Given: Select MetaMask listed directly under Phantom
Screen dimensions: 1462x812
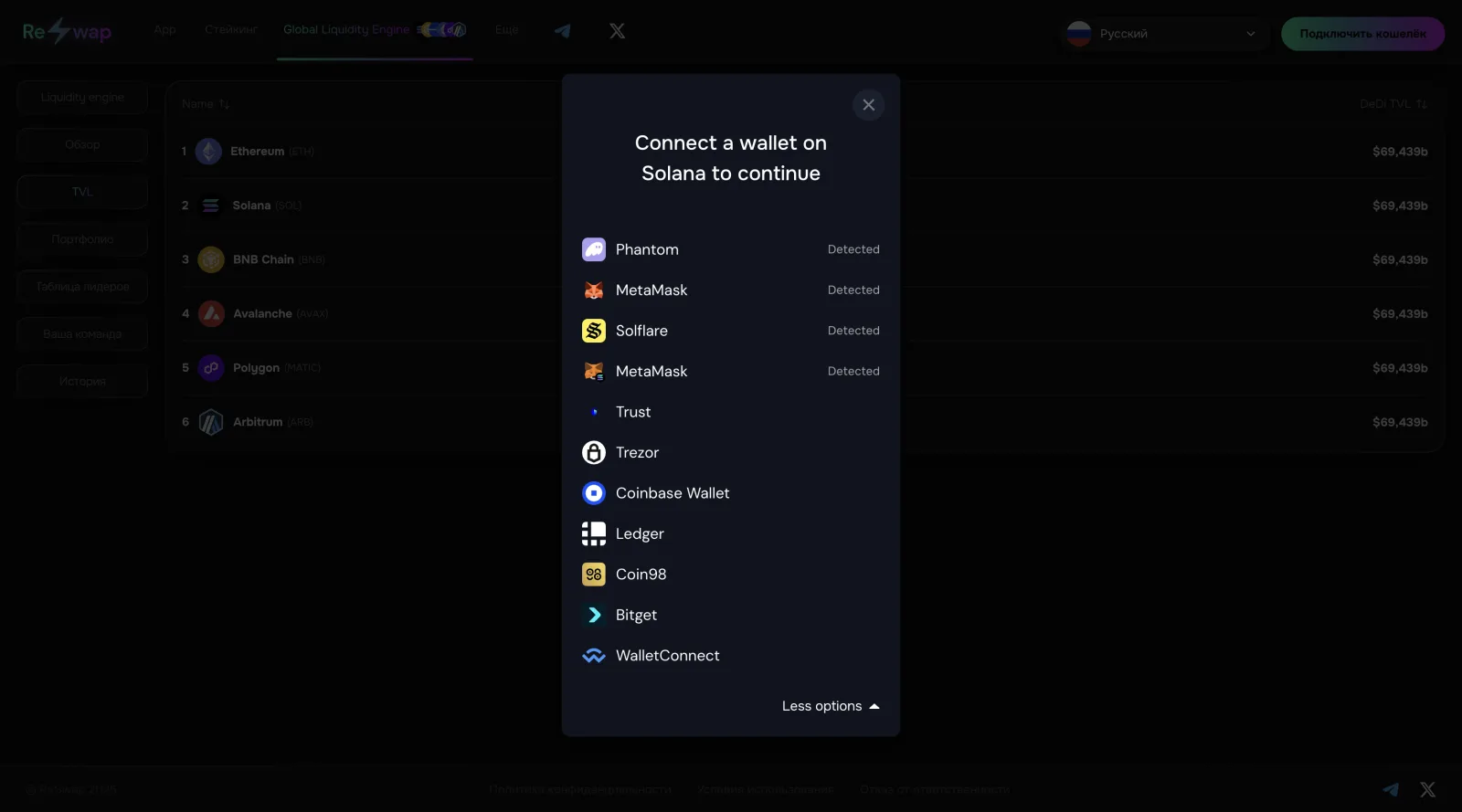Looking at the screenshot, I should pyautogui.click(x=730, y=290).
